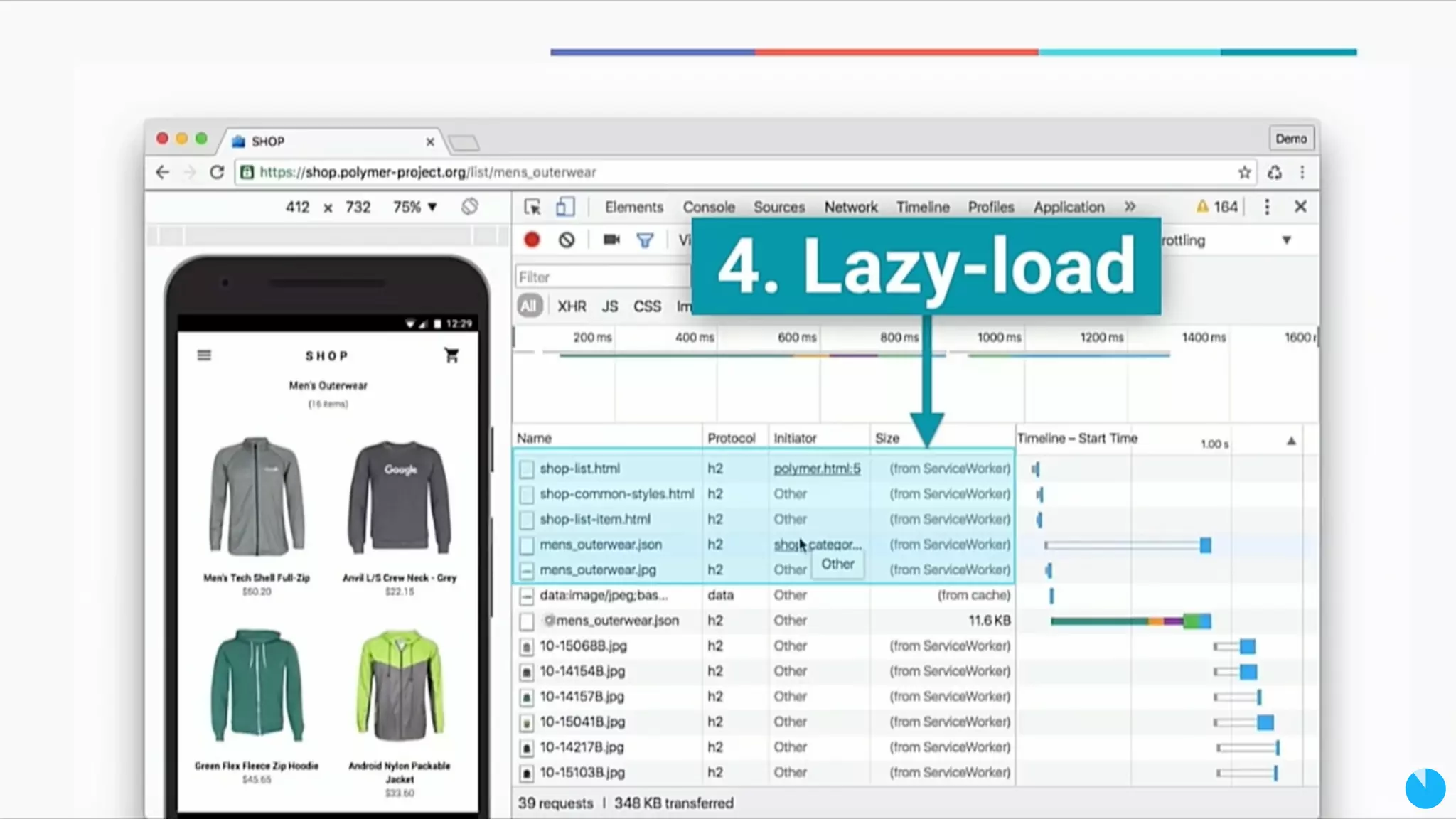Activate the inspect element picker
1456x819 pixels.
(x=532, y=207)
